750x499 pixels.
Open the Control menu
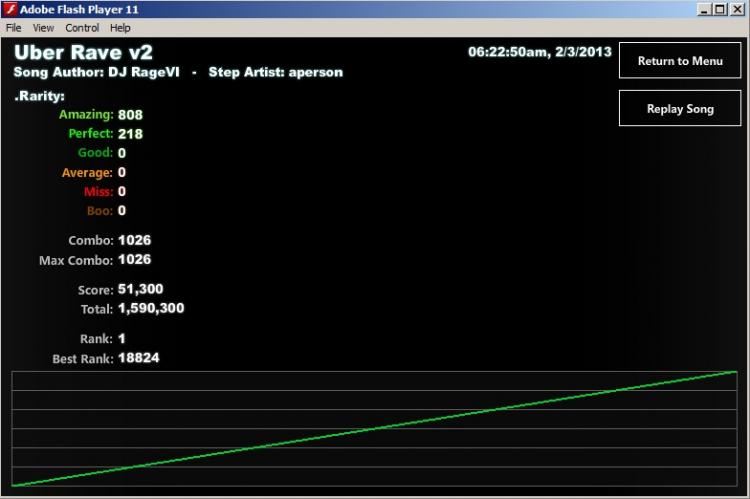(x=82, y=28)
